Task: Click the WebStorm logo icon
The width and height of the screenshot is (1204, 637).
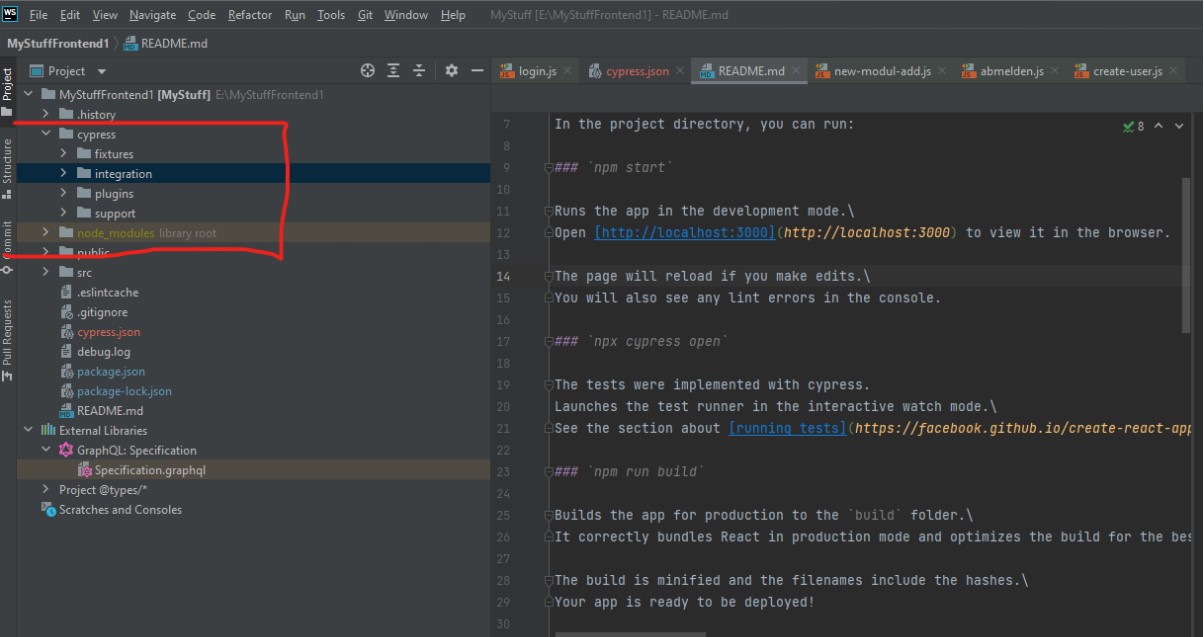Action: click(11, 14)
